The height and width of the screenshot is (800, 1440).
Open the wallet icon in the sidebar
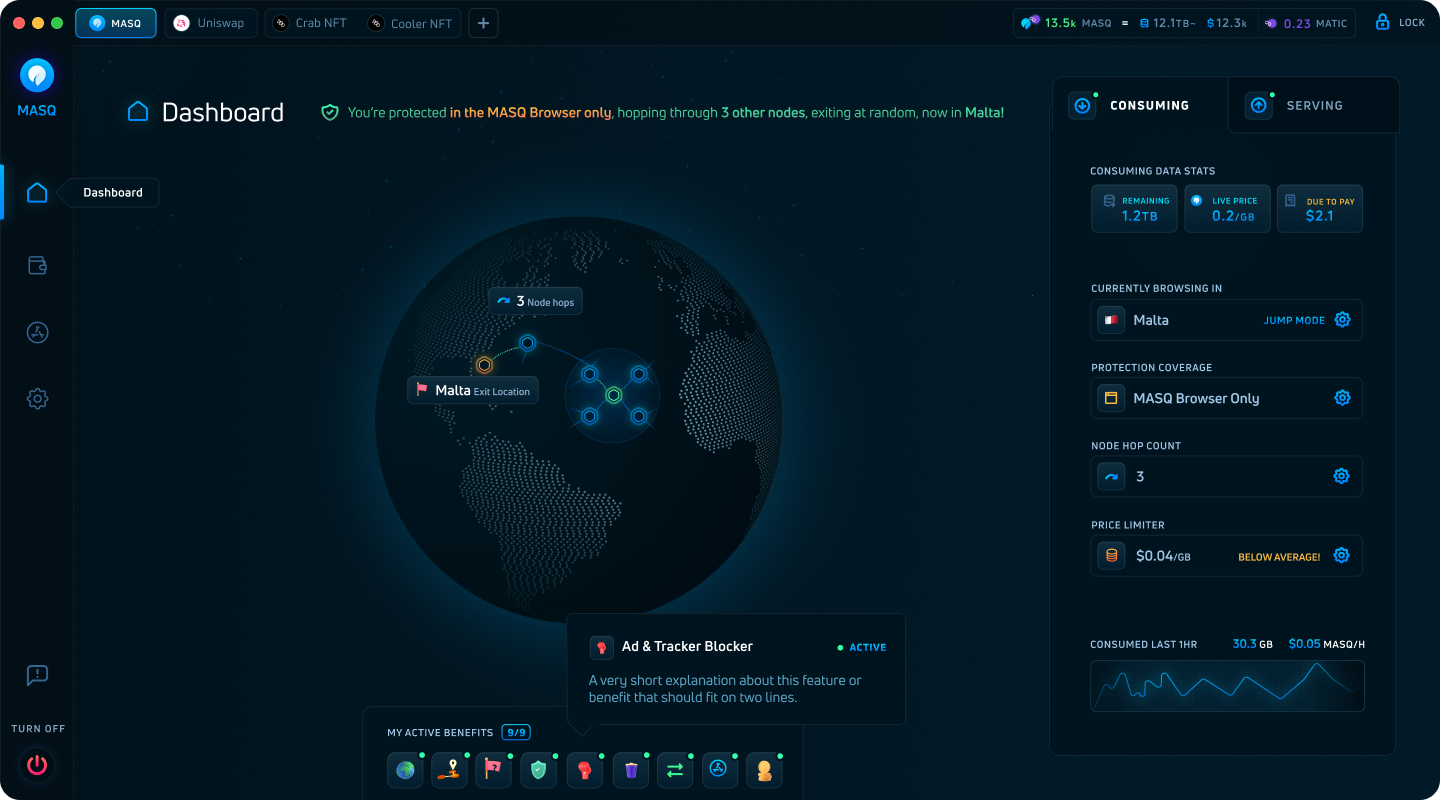[37, 265]
